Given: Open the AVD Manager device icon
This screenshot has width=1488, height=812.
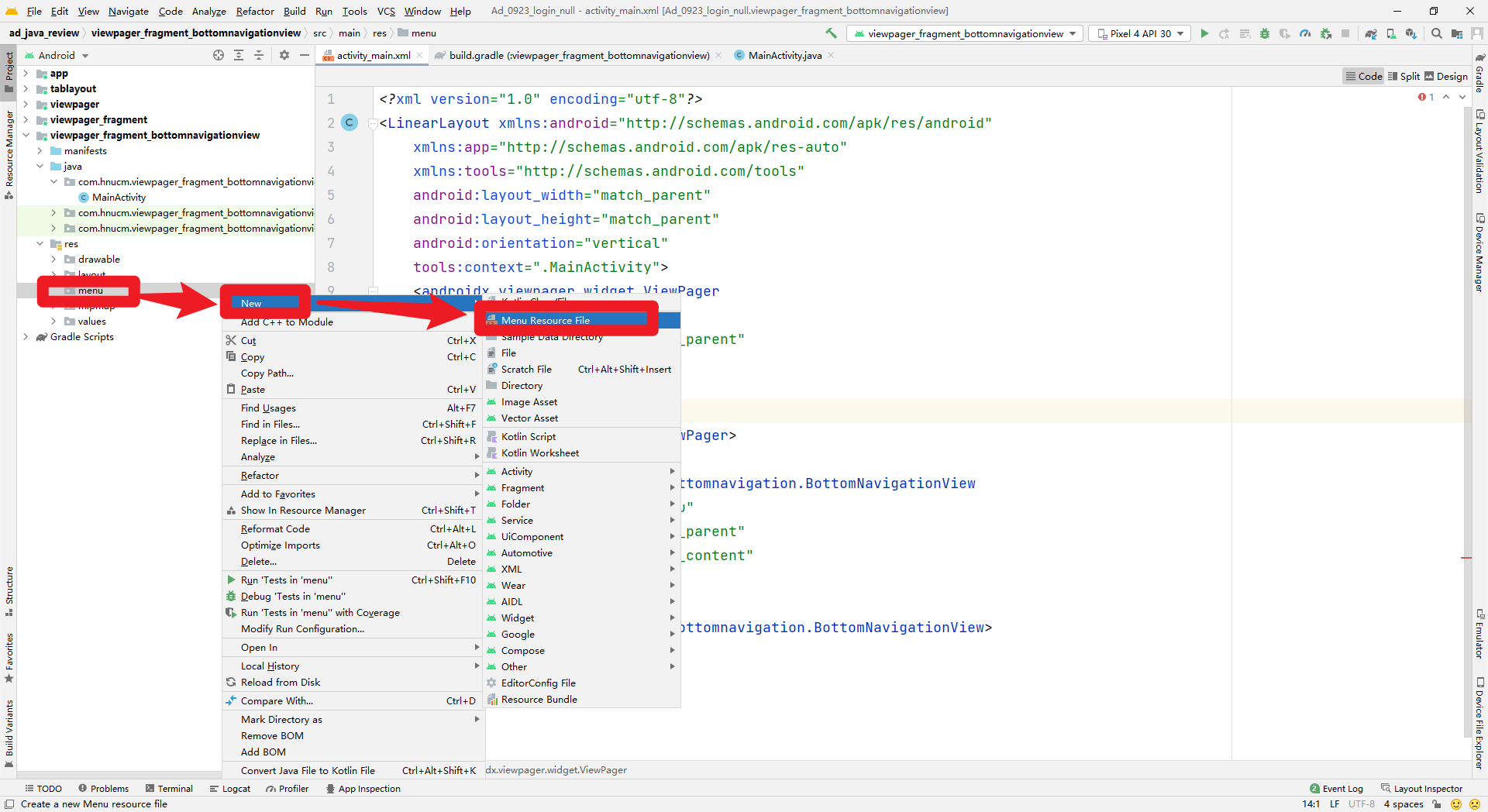Looking at the screenshot, I should (1391, 33).
